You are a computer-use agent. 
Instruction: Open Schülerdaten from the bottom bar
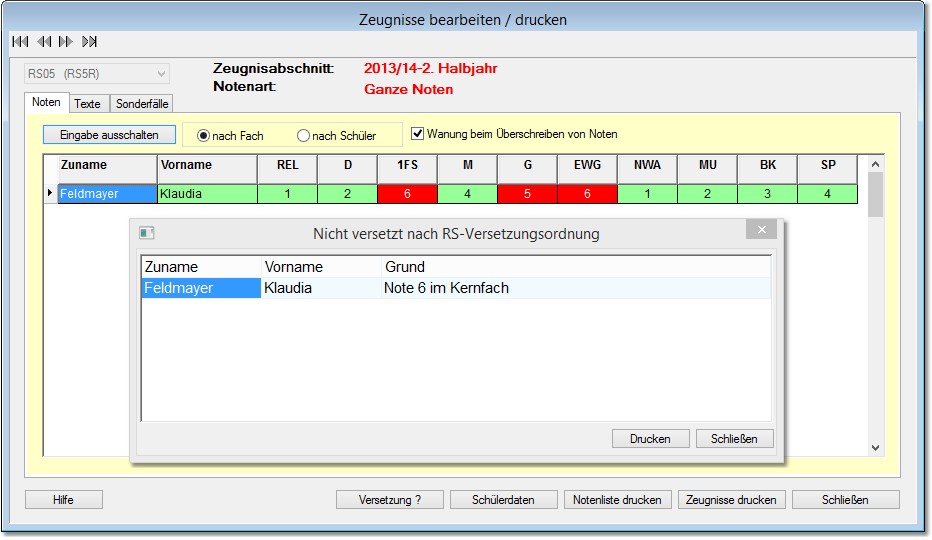[503, 500]
